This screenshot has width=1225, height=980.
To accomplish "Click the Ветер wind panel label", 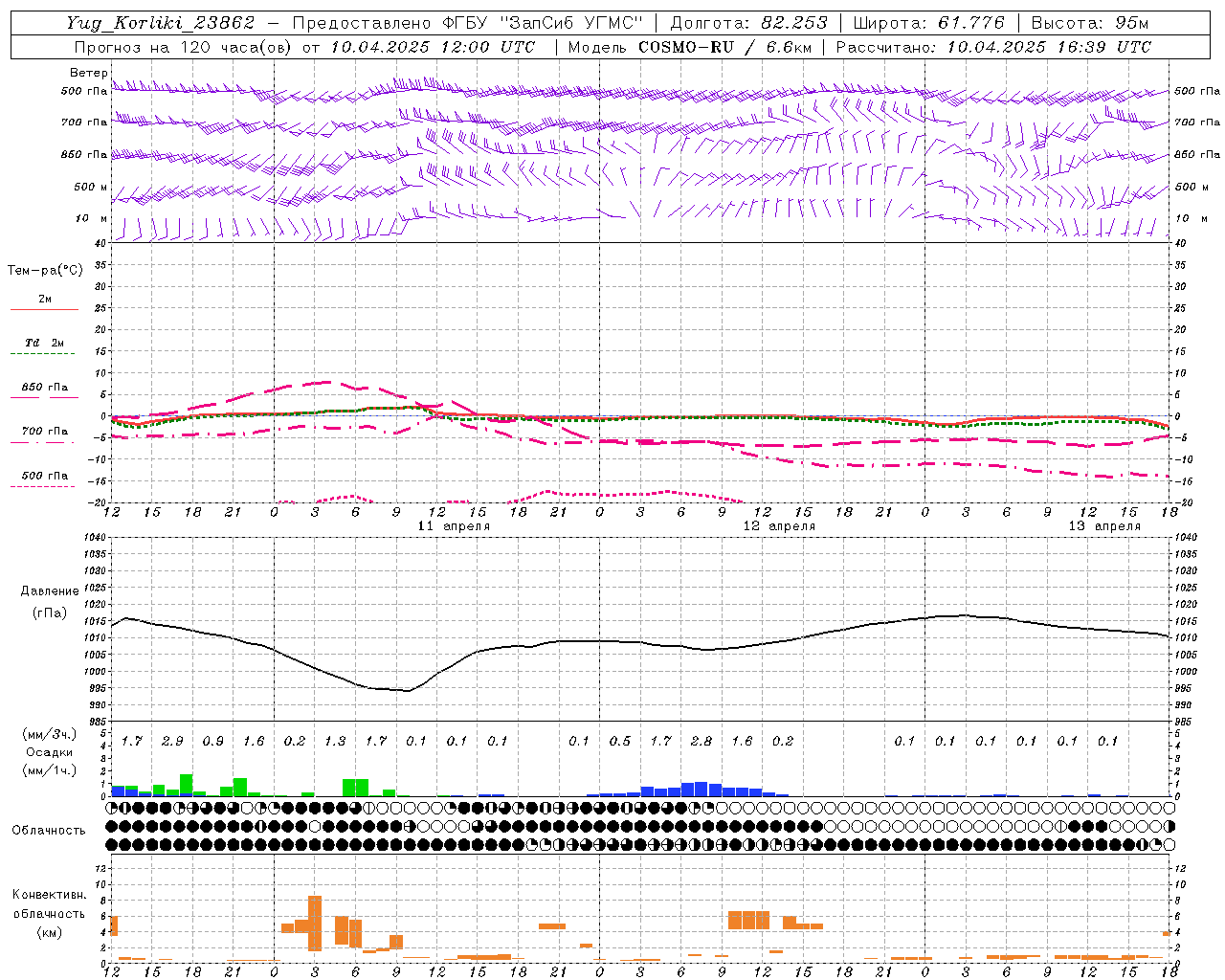I will pos(88,73).
